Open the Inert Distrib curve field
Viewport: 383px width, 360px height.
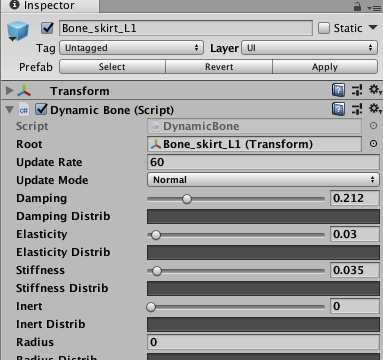[263, 324]
